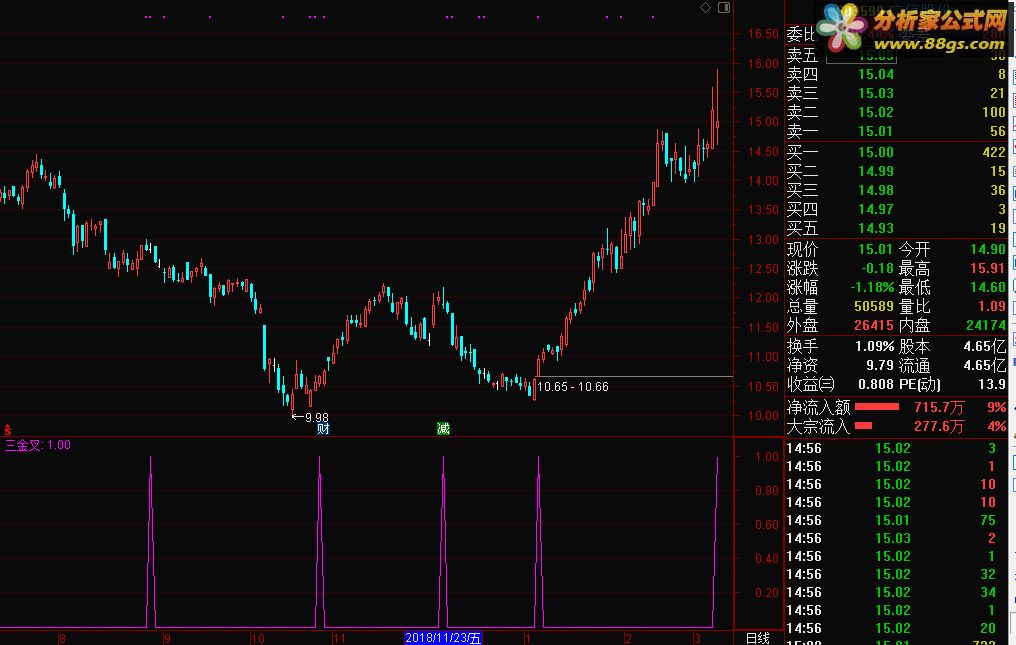Click the 今开 value 14.90
The image size is (1016, 645).
click(987, 250)
